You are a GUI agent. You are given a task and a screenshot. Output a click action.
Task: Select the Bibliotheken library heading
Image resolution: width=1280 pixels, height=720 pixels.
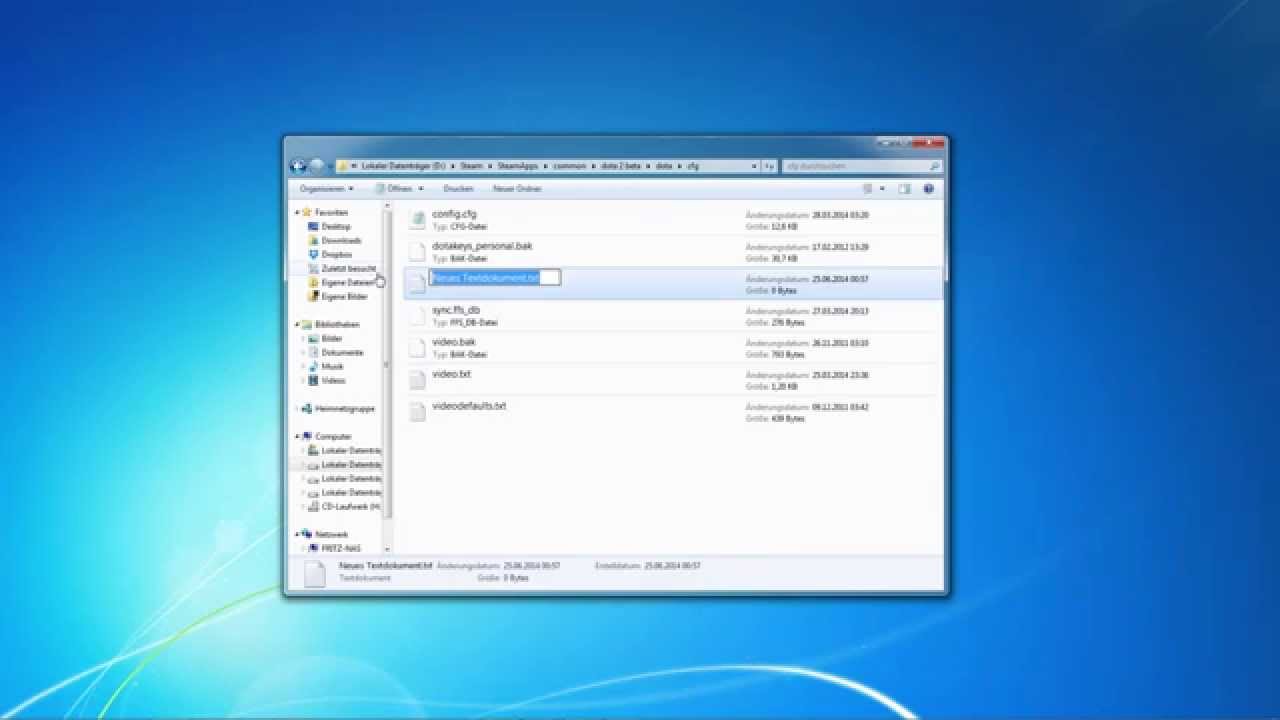[x=337, y=325]
